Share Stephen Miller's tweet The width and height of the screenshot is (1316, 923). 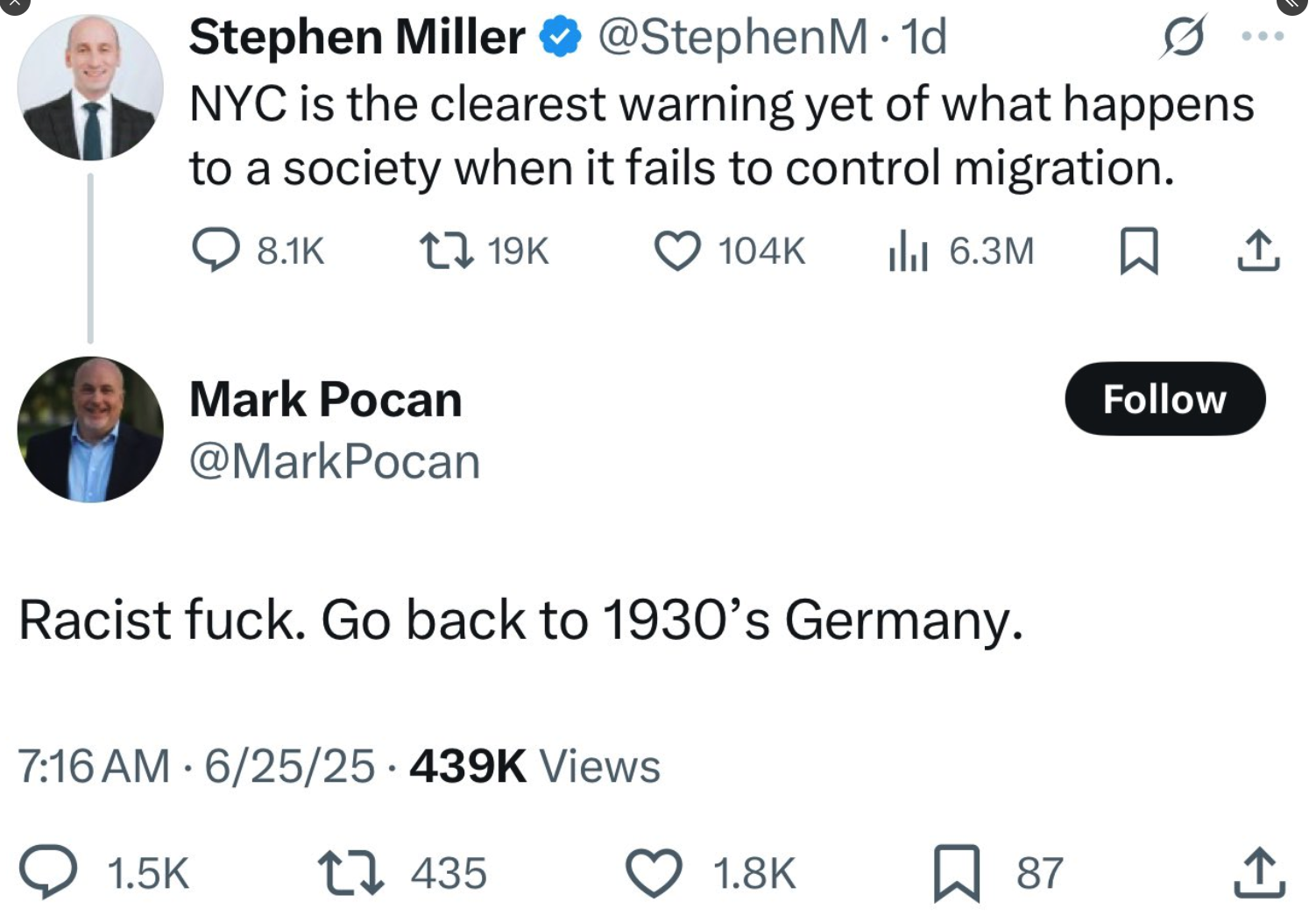click(1260, 252)
